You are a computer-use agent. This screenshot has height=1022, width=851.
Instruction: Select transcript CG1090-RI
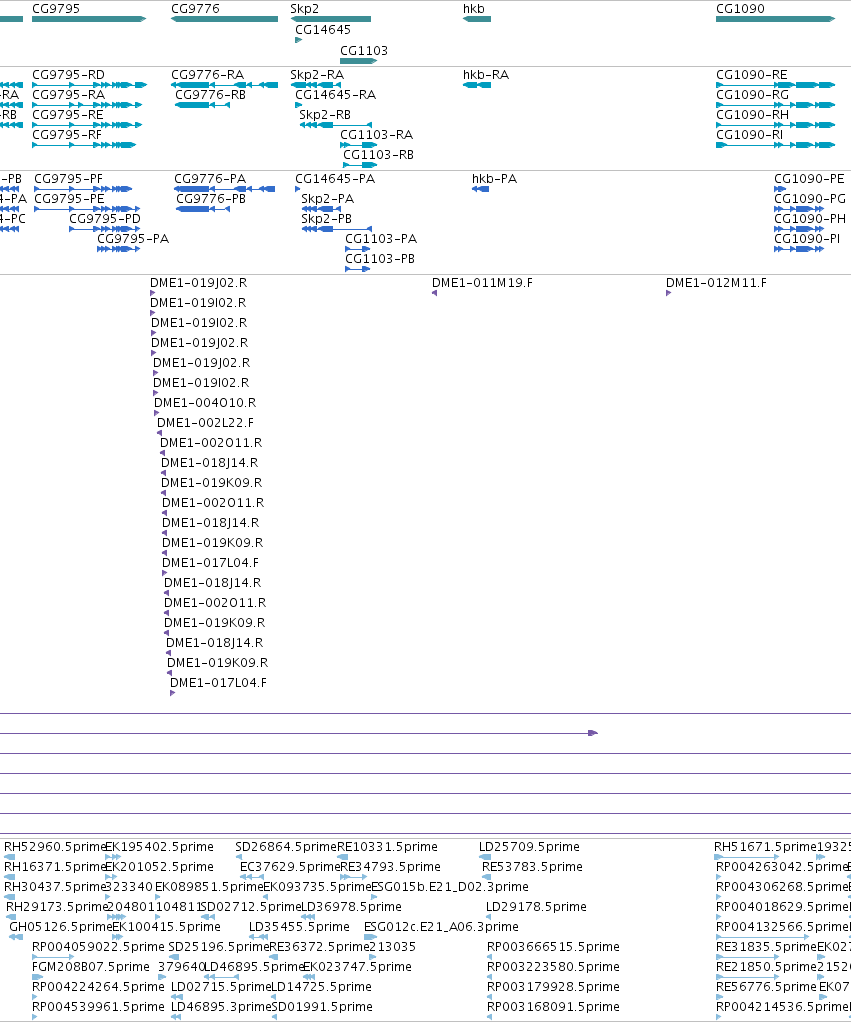750,135
